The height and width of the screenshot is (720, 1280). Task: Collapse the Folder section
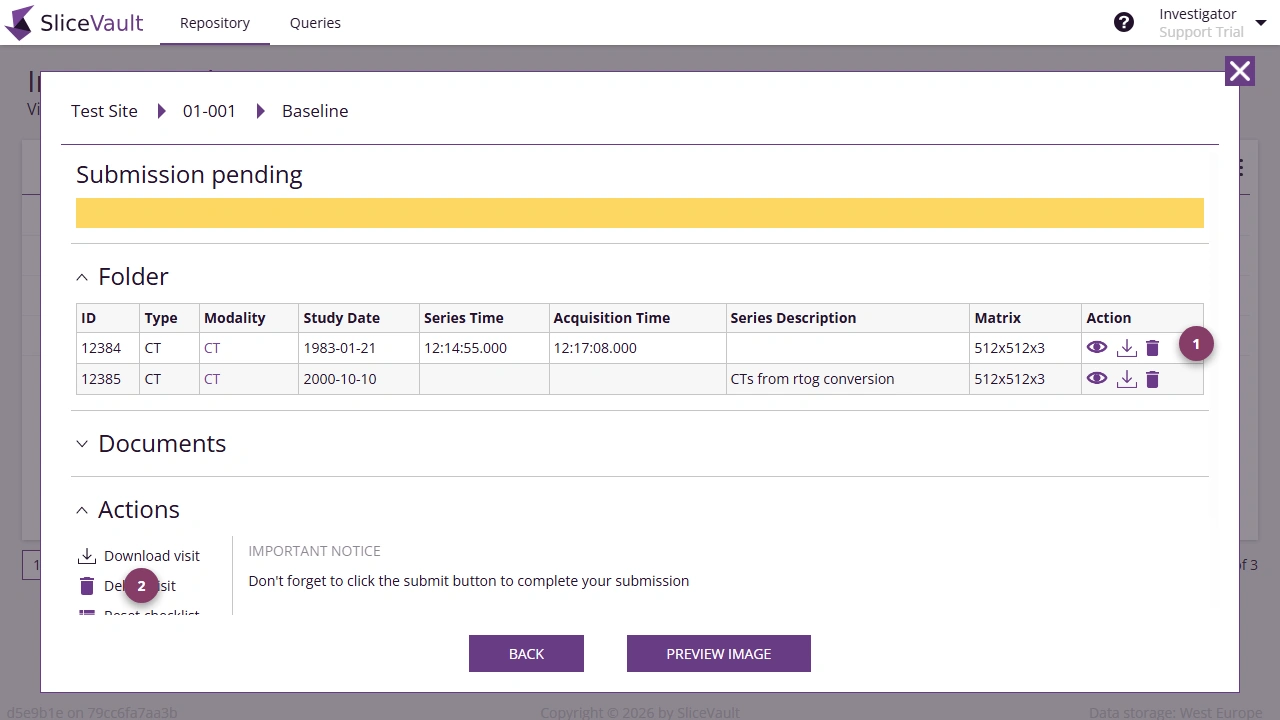(82, 277)
